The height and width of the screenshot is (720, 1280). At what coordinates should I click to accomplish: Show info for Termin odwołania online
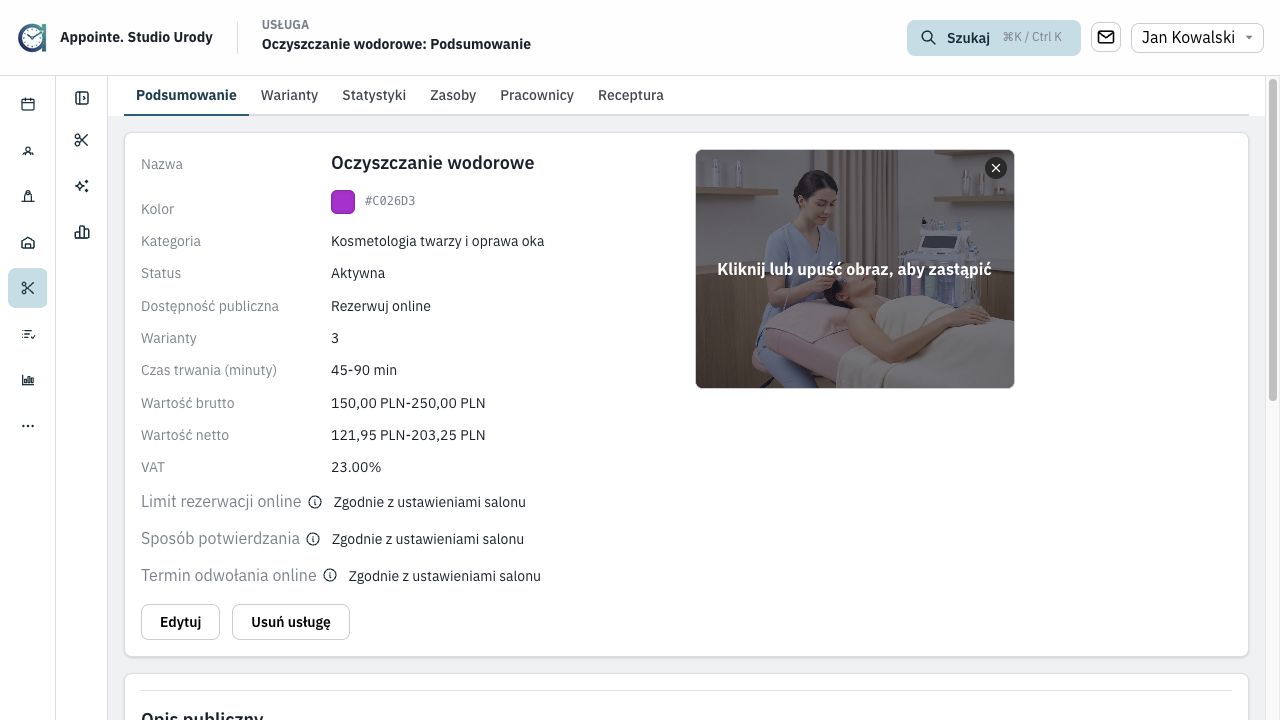(x=330, y=576)
